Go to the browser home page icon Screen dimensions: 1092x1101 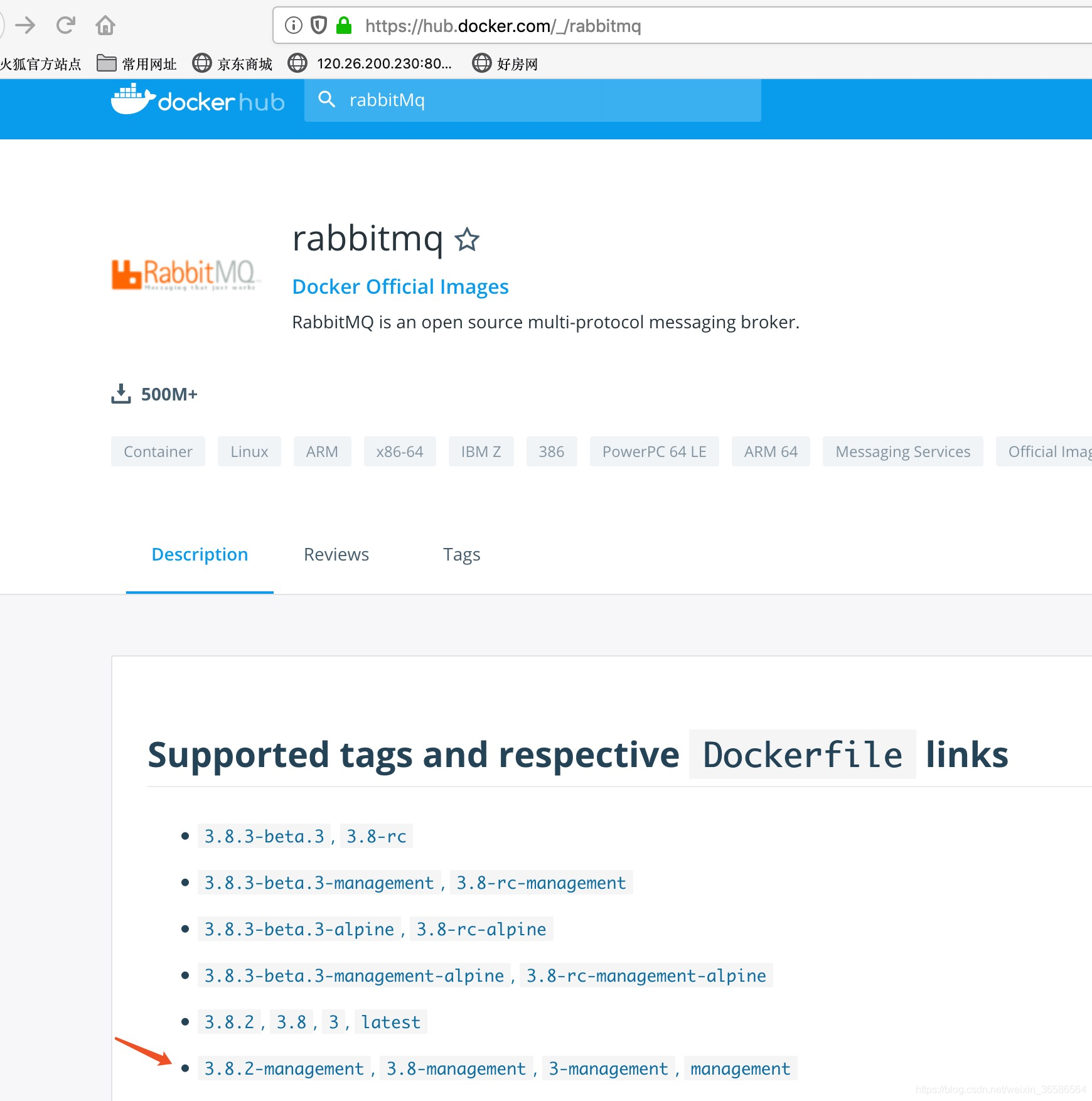coord(105,25)
